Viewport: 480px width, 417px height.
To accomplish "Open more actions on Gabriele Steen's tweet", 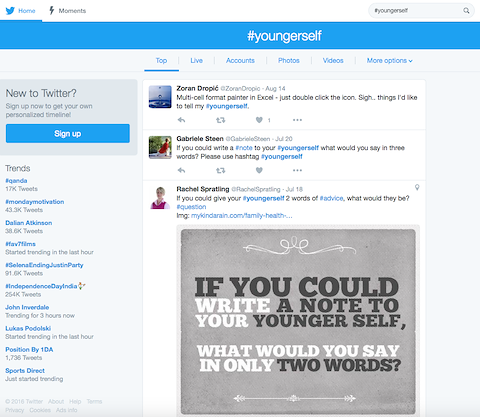I will (x=297, y=170).
